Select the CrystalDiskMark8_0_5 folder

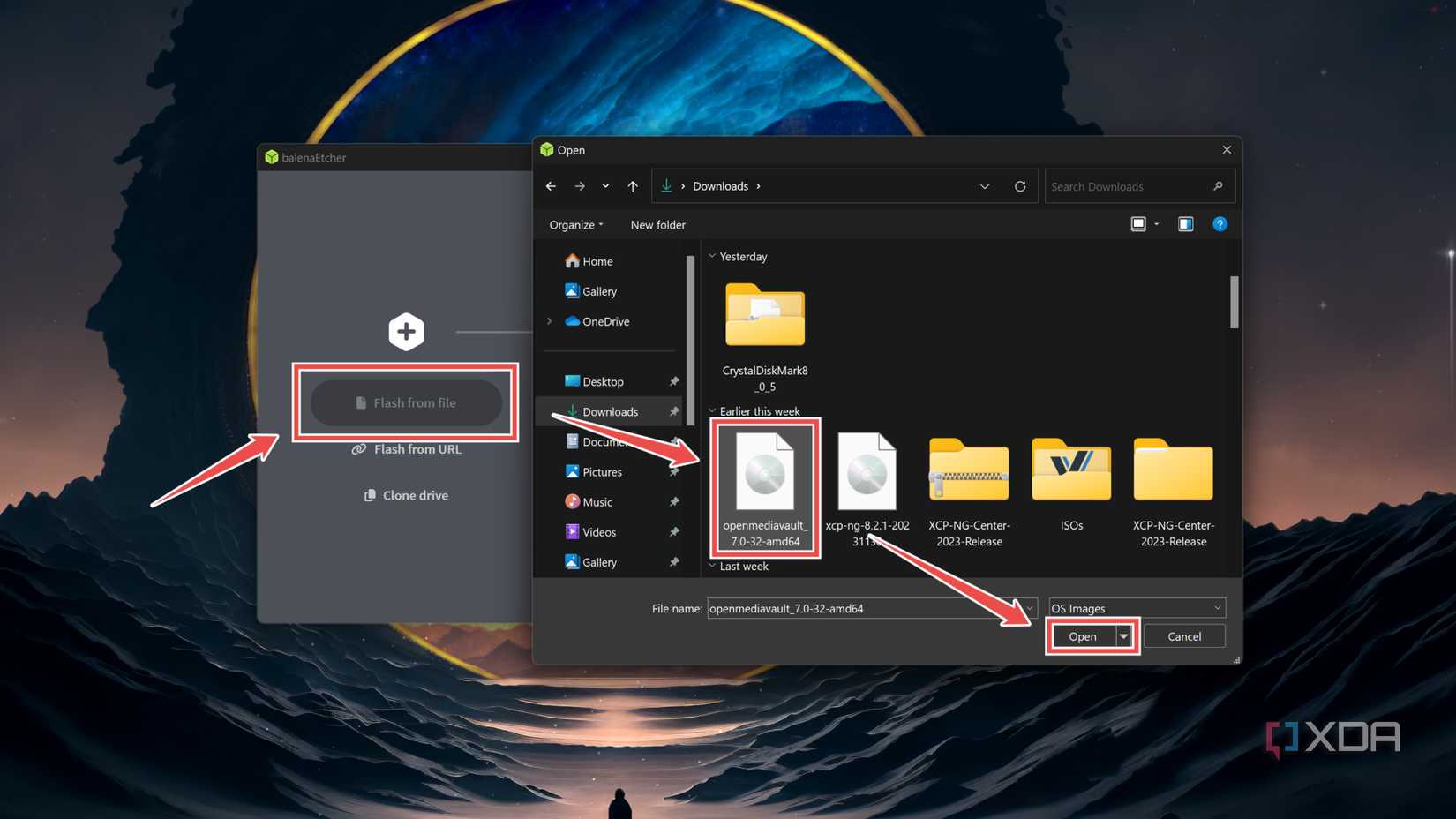tap(765, 338)
